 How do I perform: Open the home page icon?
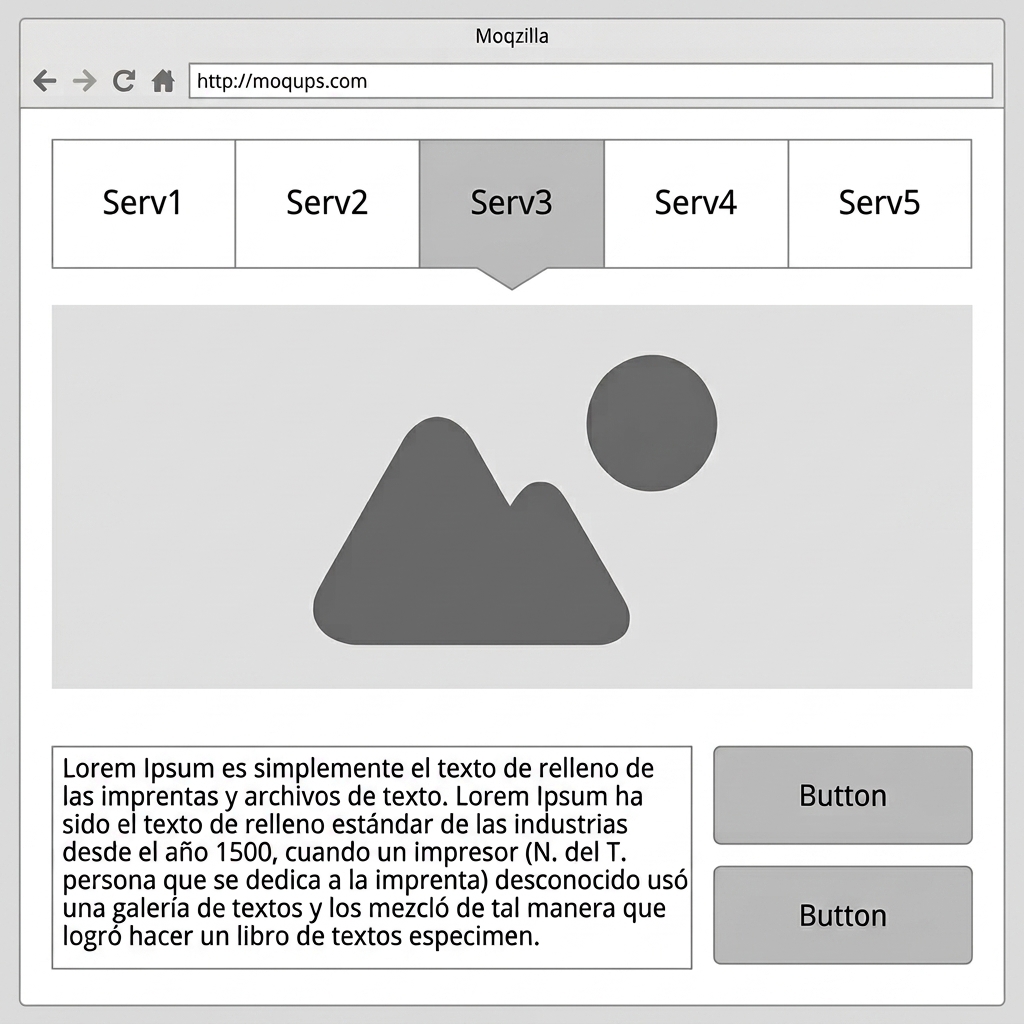click(163, 80)
